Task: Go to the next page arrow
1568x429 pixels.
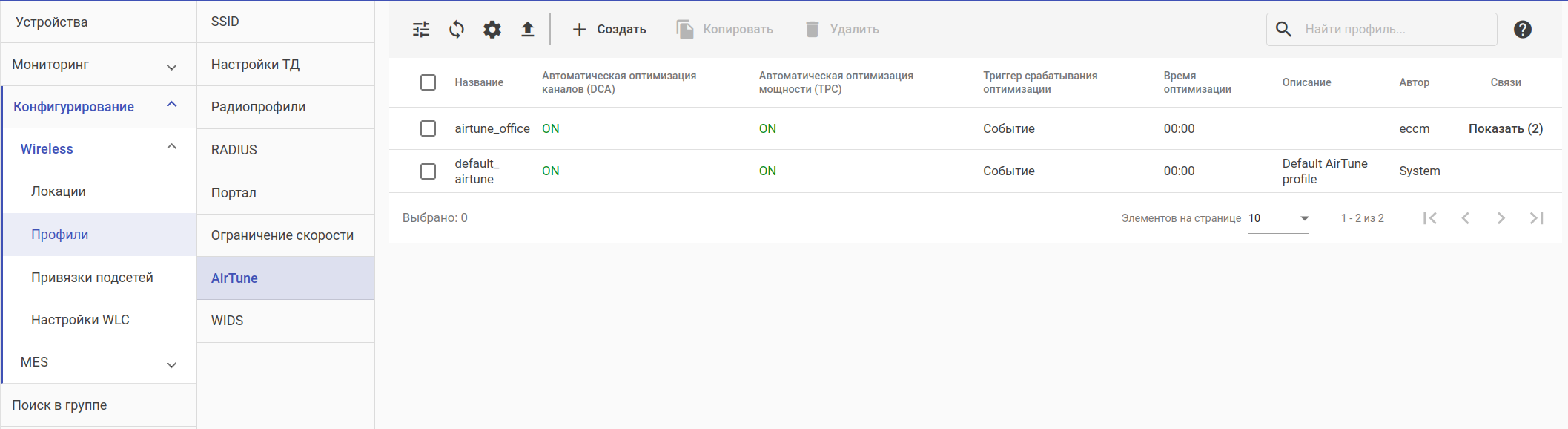Action: pyautogui.click(x=1501, y=218)
